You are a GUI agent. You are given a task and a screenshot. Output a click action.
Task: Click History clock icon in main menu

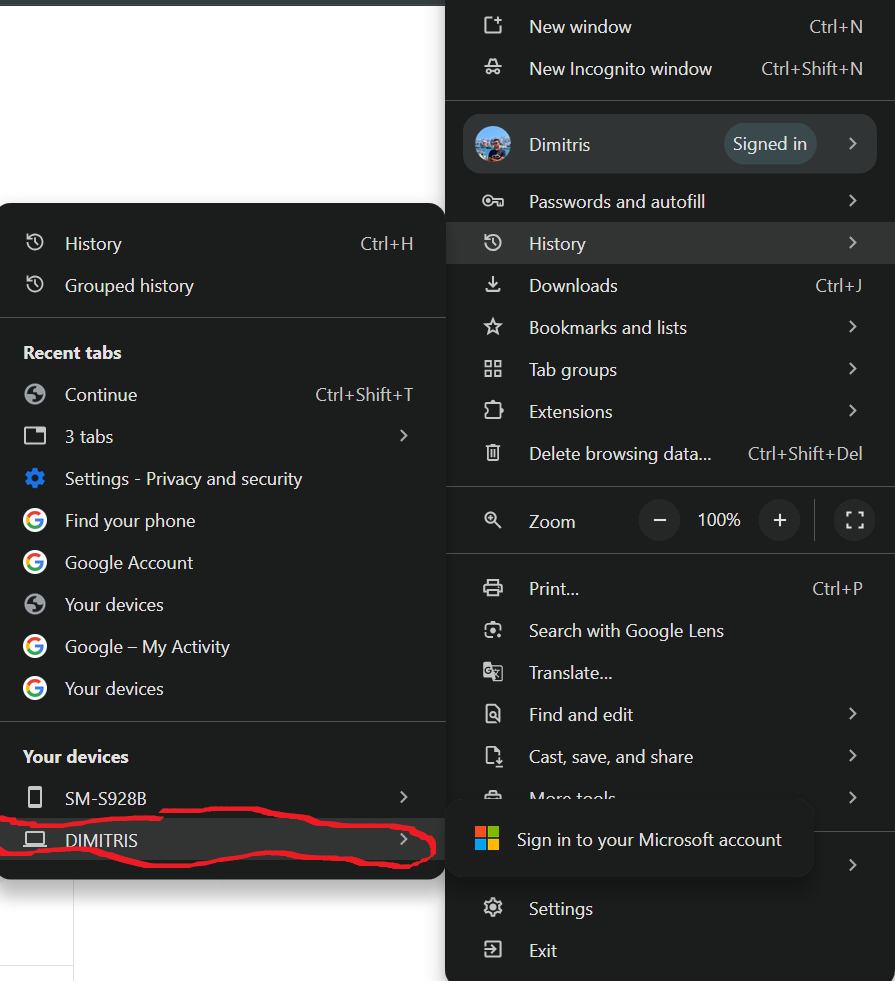click(493, 243)
